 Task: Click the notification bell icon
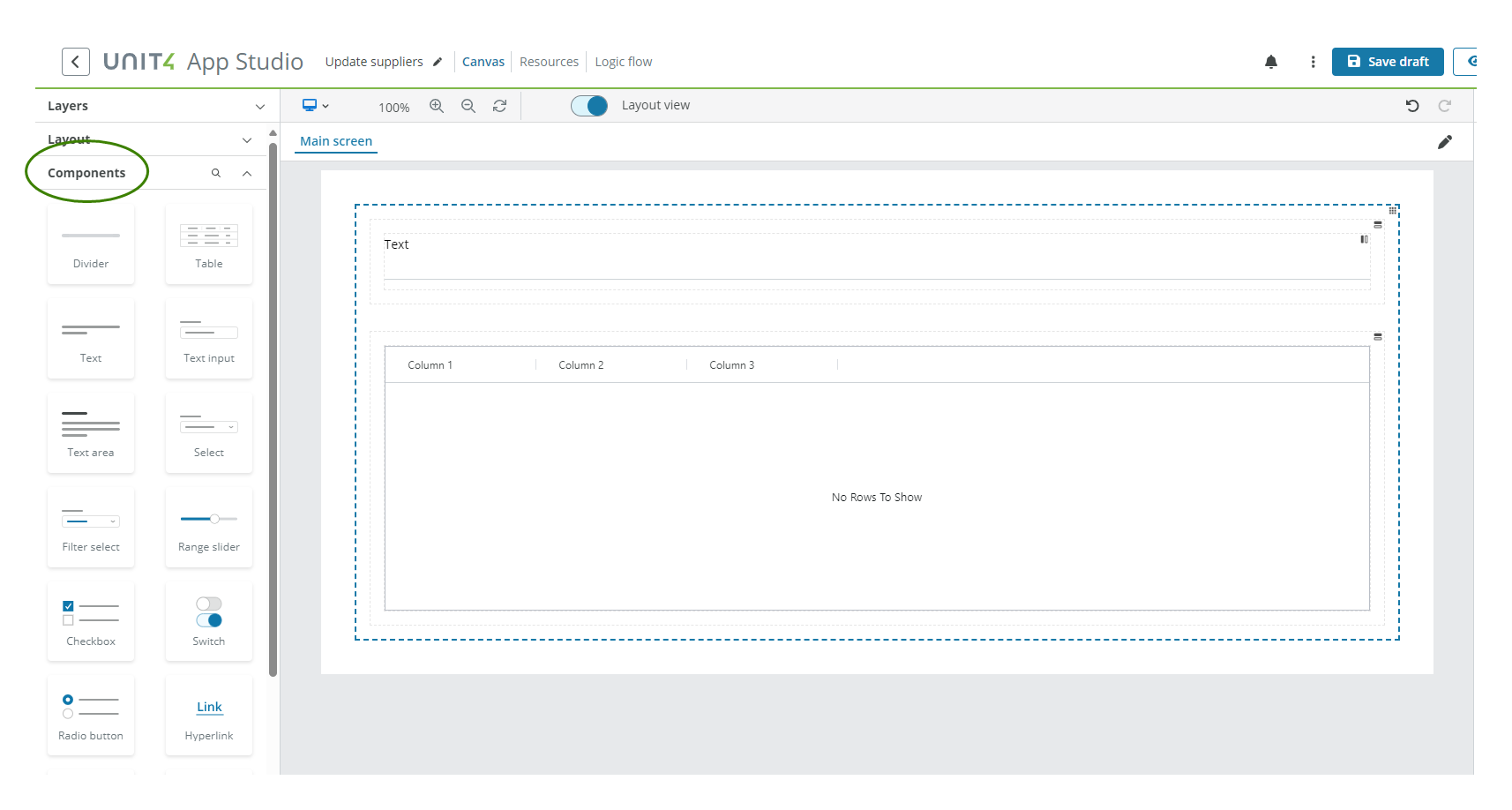1271,62
